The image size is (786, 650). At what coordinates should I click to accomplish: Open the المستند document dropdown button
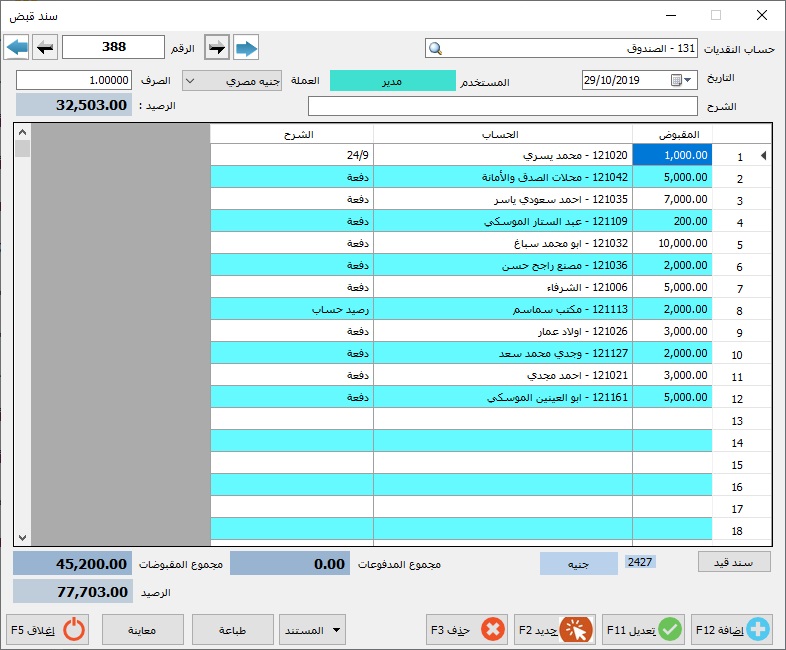[312, 629]
